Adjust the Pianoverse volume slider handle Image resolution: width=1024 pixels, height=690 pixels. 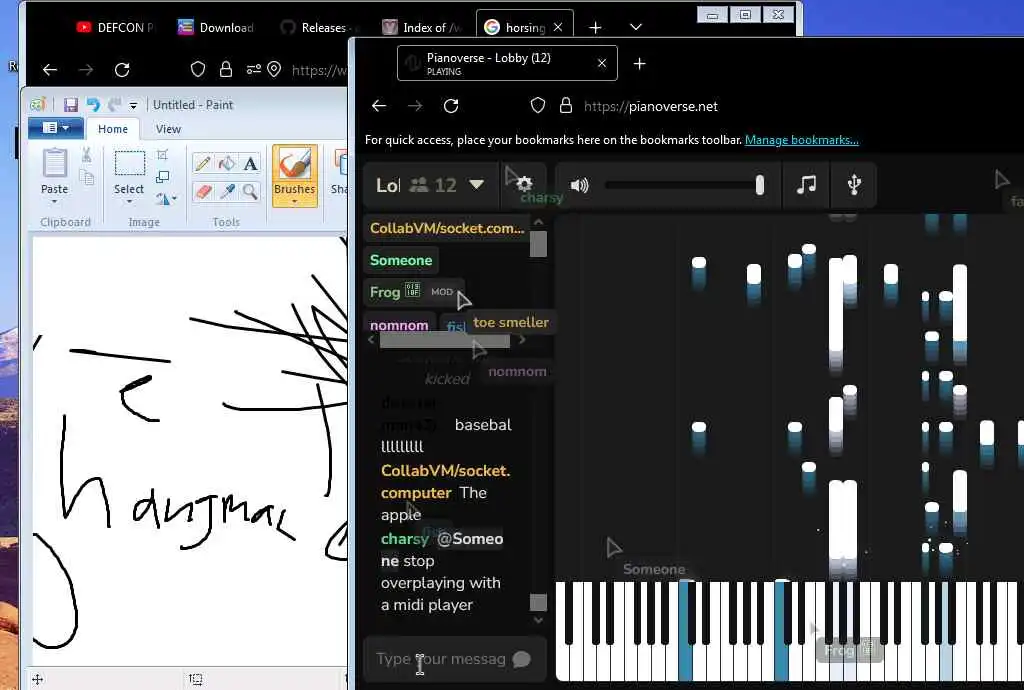[760, 185]
